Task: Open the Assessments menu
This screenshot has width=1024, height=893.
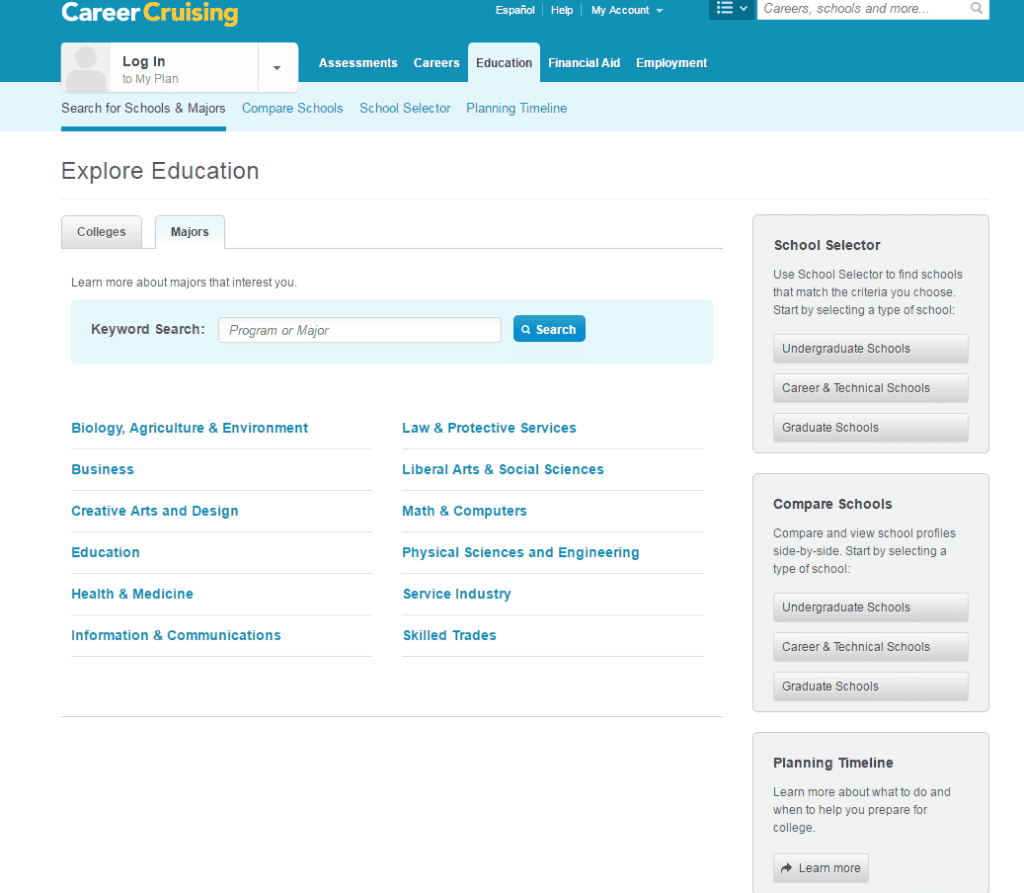Action: point(358,63)
